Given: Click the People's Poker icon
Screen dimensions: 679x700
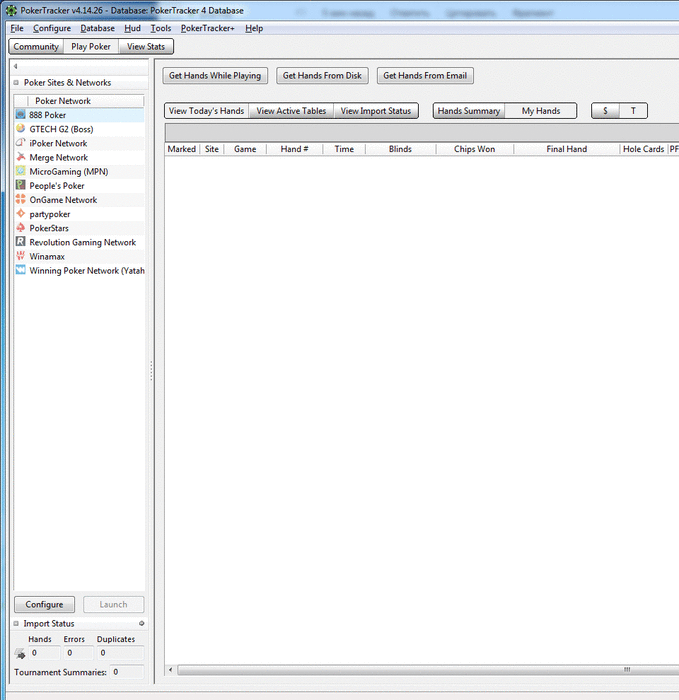Looking at the screenshot, I should click(21, 185).
